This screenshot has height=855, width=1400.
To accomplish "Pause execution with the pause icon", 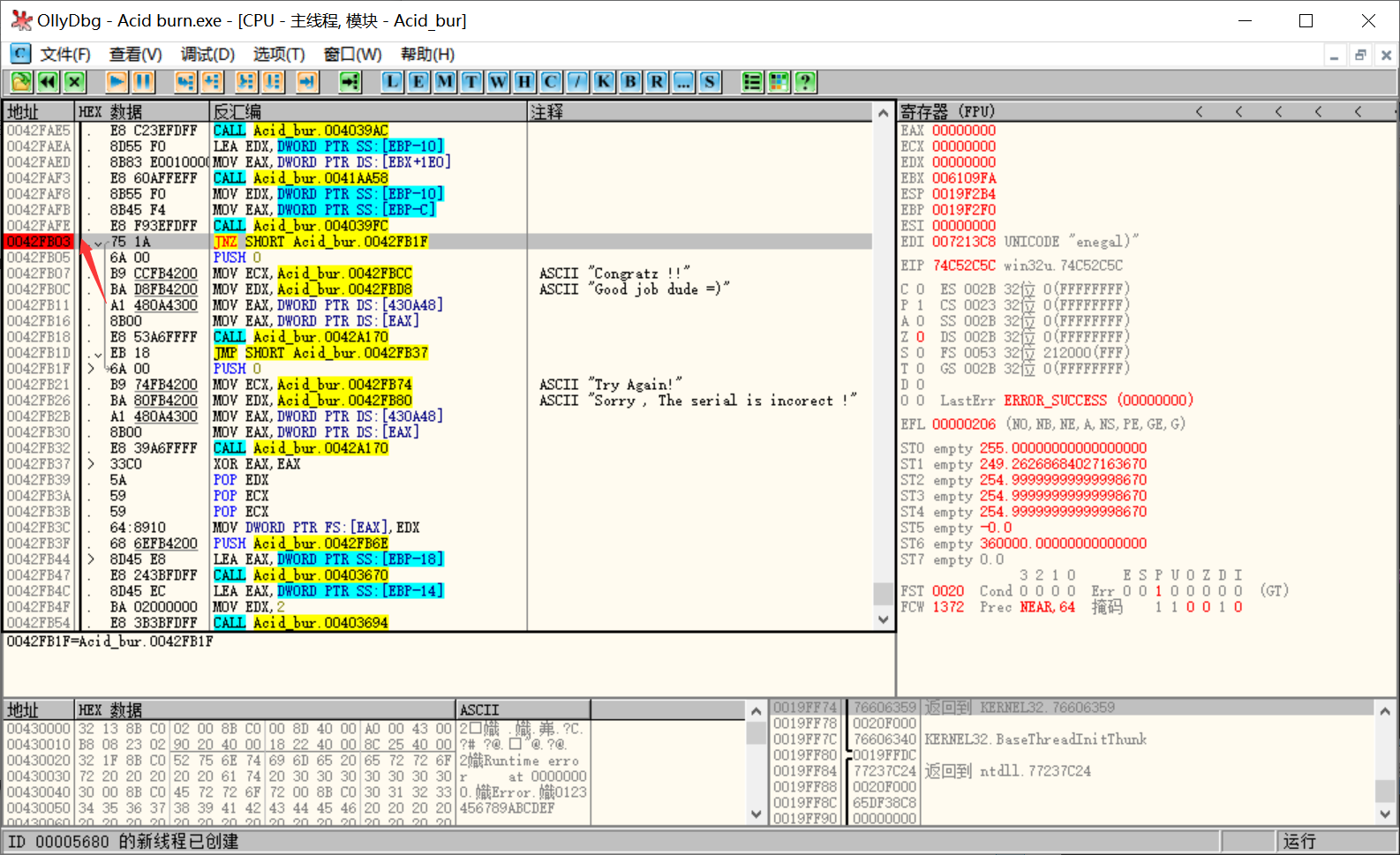I will (x=144, y=82).
